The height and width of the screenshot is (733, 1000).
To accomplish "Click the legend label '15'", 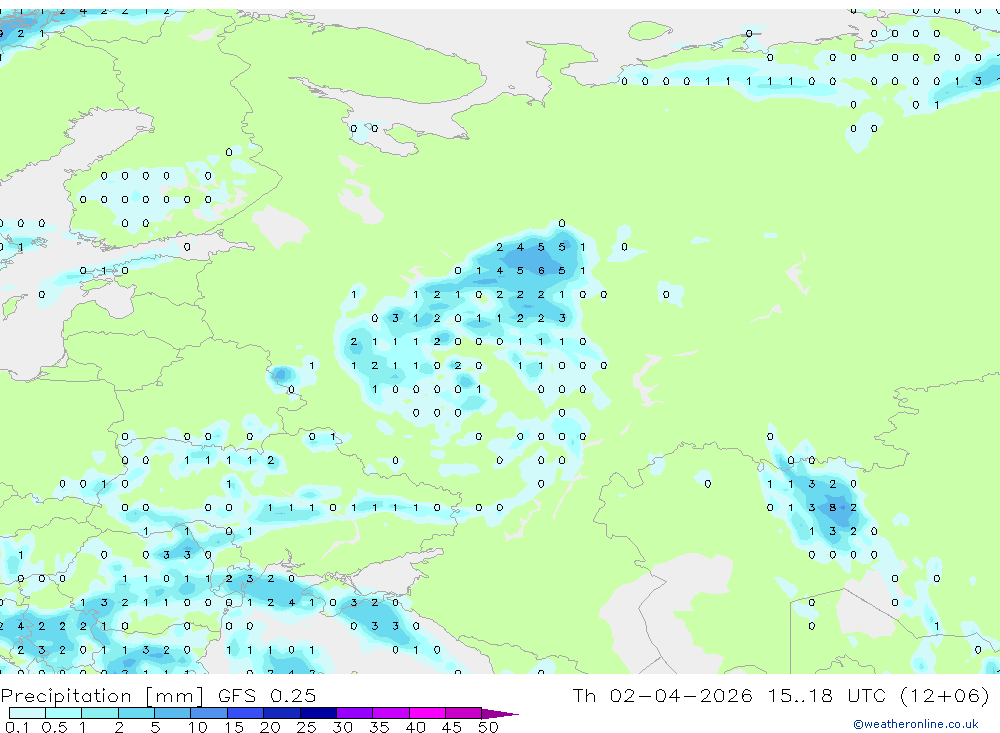I will click(233, 727).
